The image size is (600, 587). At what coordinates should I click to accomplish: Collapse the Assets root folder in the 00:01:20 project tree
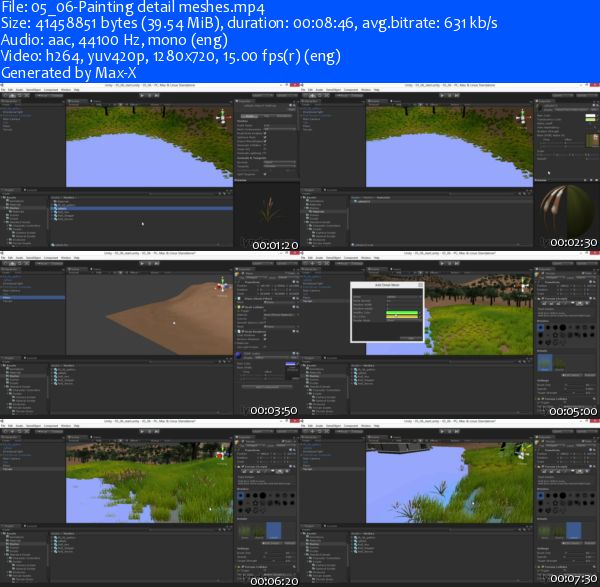(x=4, y=198)
